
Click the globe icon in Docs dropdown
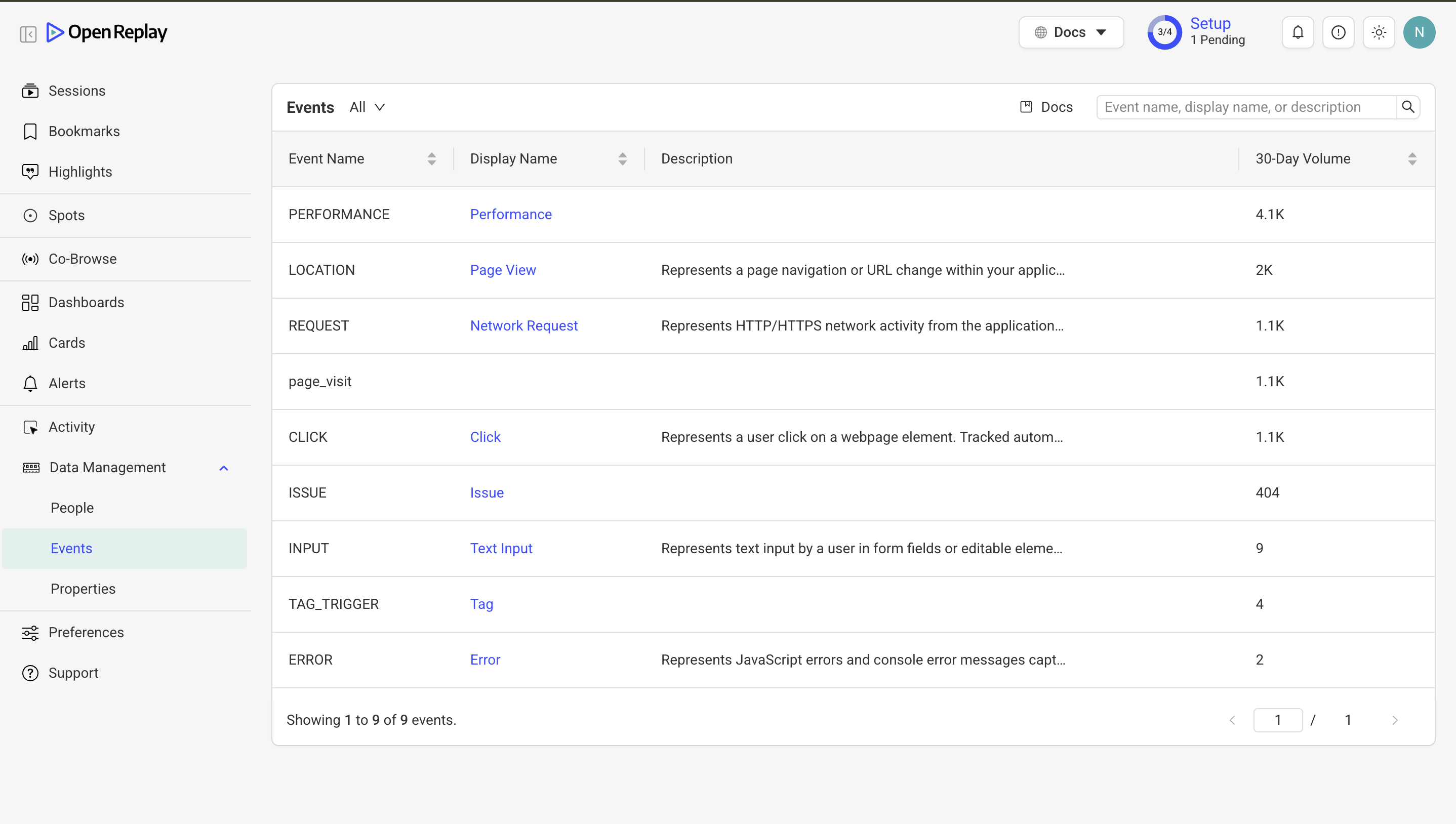1041,32
